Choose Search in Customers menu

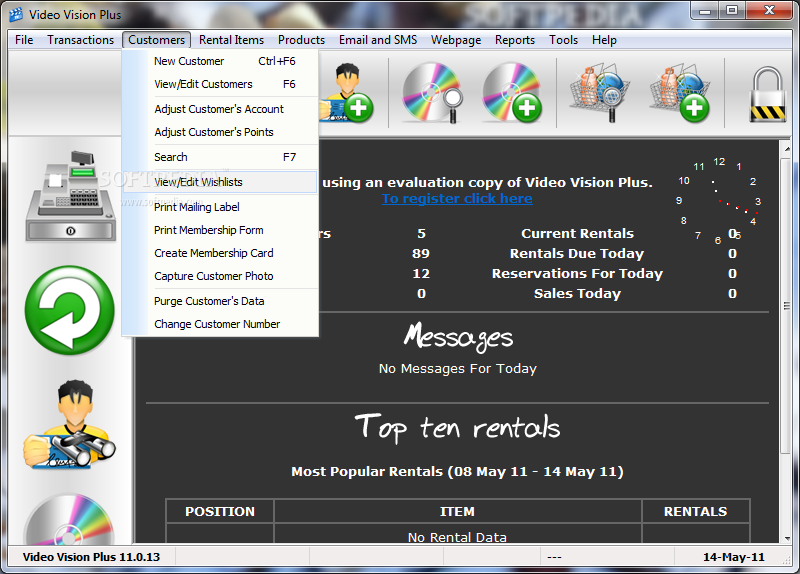220,157
